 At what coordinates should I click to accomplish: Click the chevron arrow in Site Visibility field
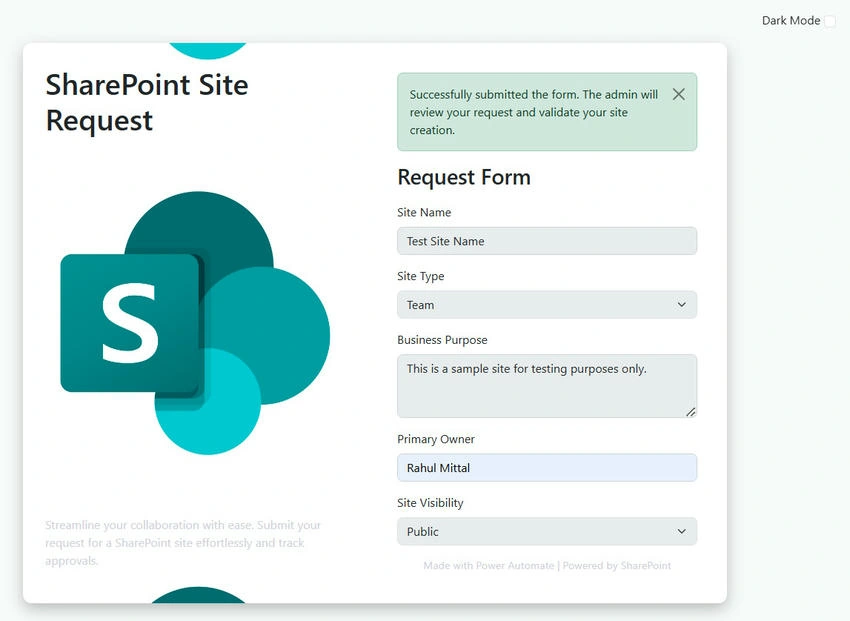tap(681, 532)
